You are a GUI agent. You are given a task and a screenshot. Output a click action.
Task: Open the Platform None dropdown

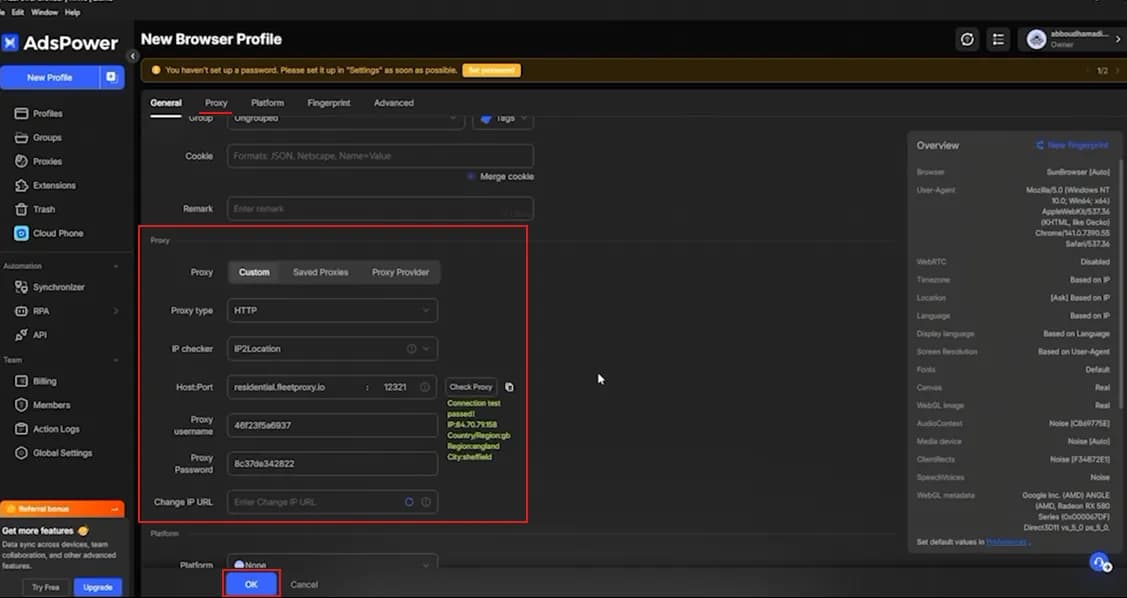[332, 563]
